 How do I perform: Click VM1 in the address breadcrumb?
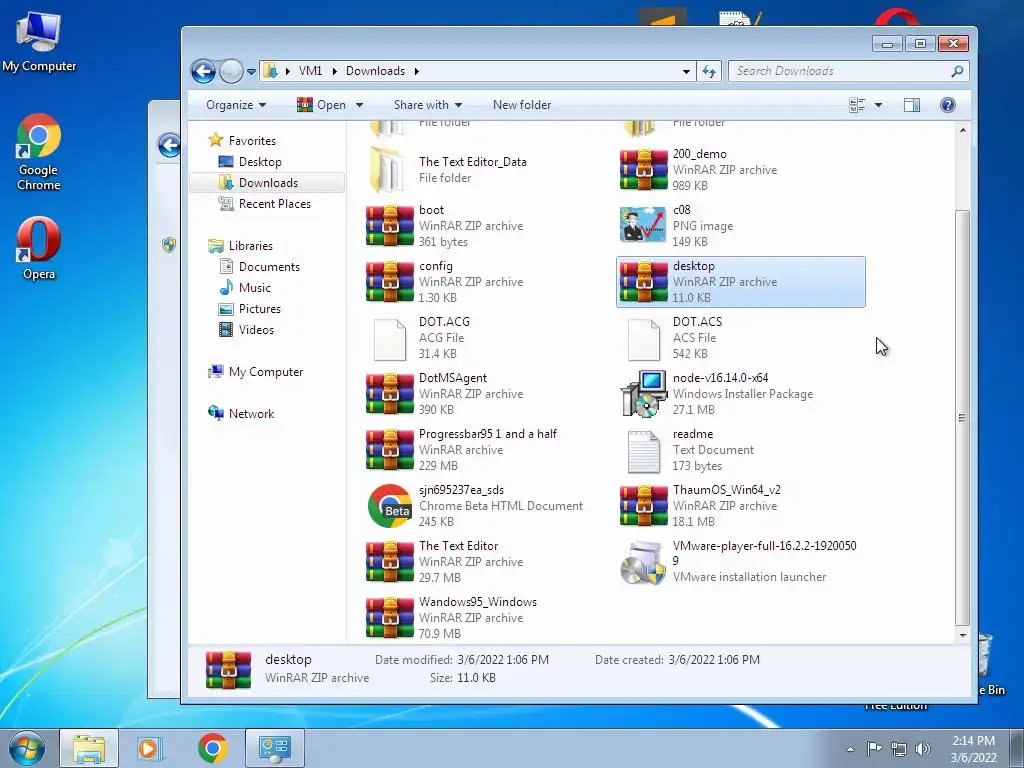pyautogui.click(x=310, y=71)
